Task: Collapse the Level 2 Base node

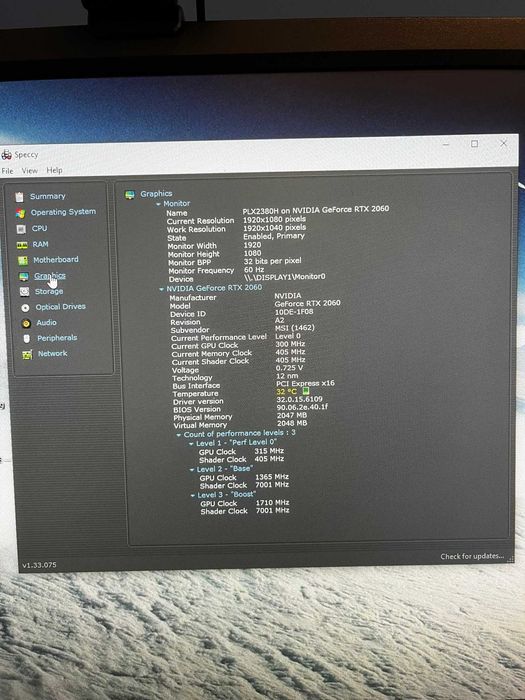Action: (x=192, y=470)
